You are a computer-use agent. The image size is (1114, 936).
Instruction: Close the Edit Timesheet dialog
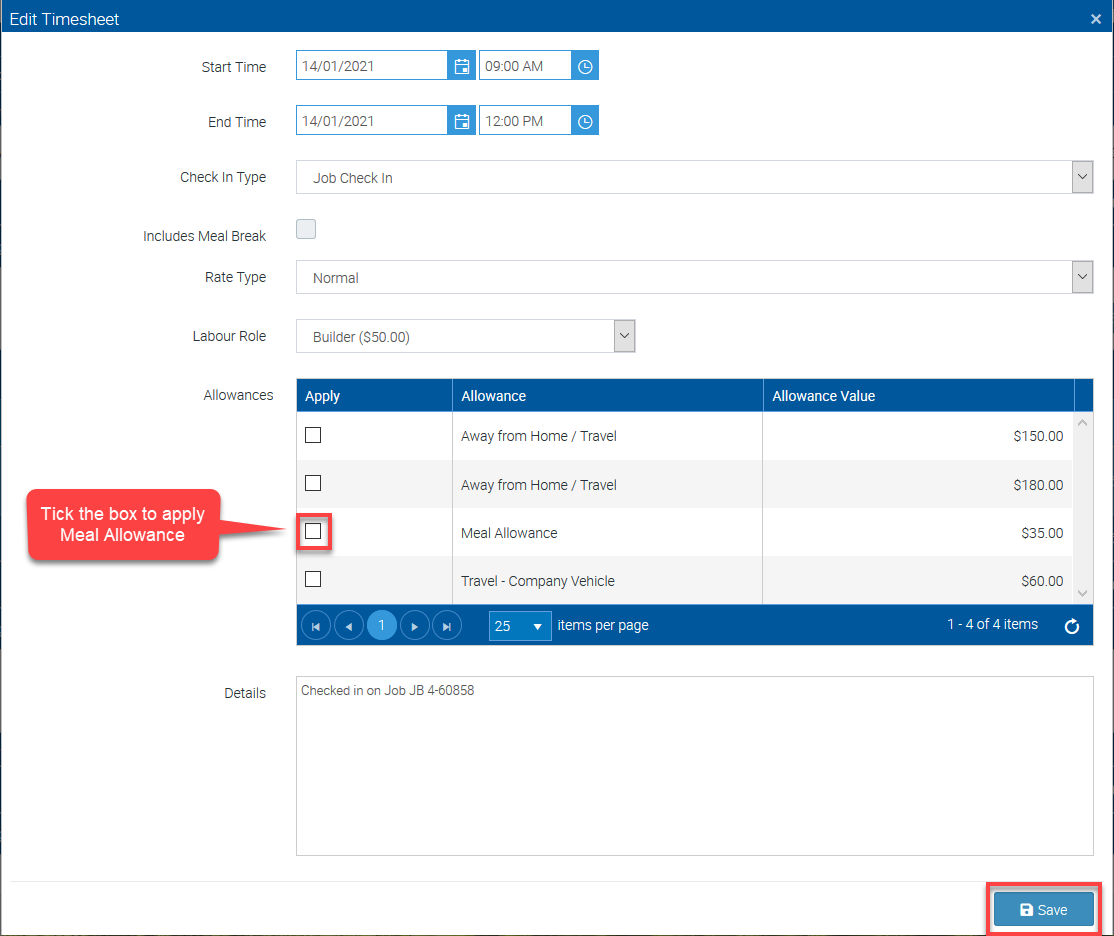[1096, 19]
